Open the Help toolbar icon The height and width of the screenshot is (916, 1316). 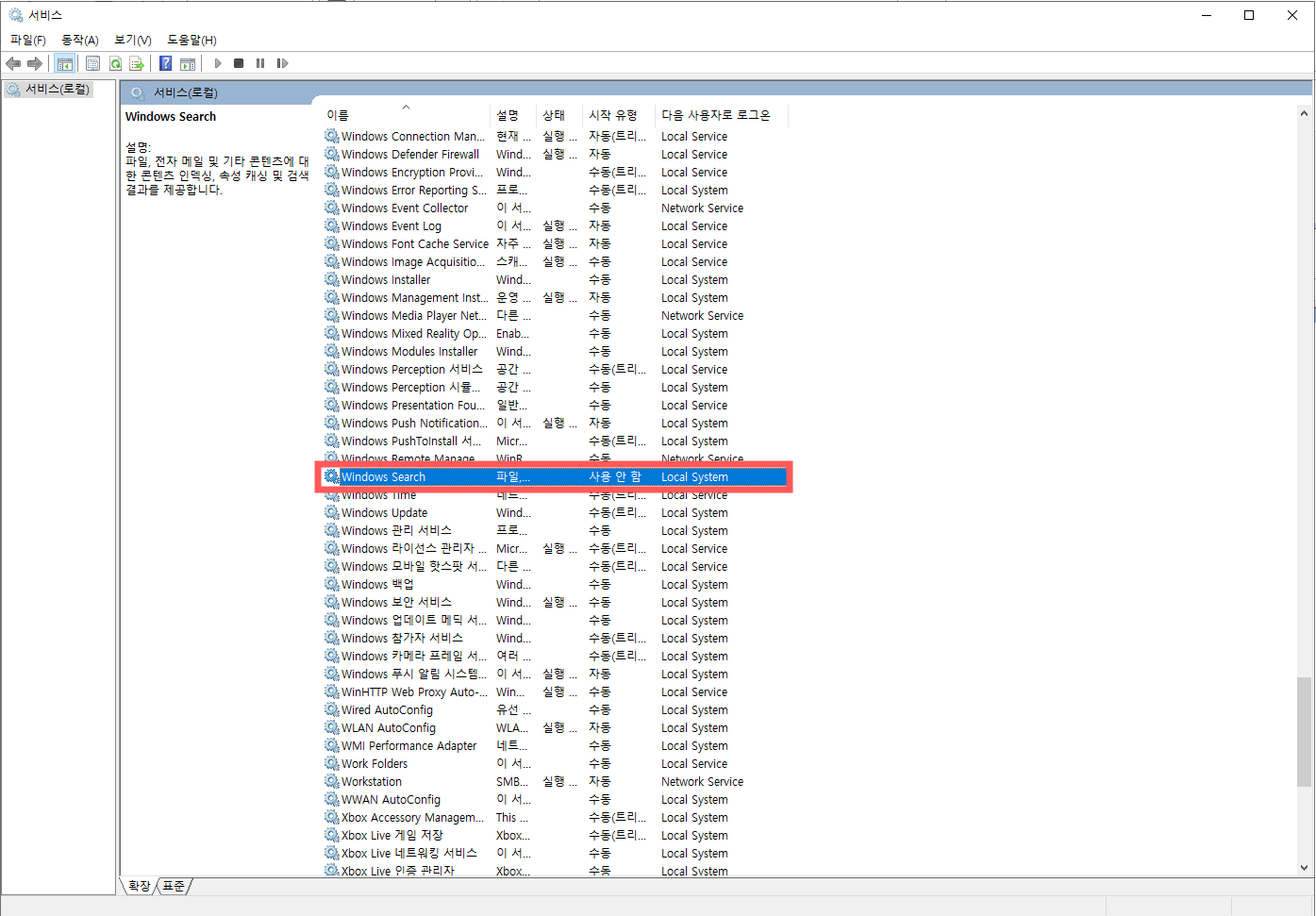coord(166,63)
